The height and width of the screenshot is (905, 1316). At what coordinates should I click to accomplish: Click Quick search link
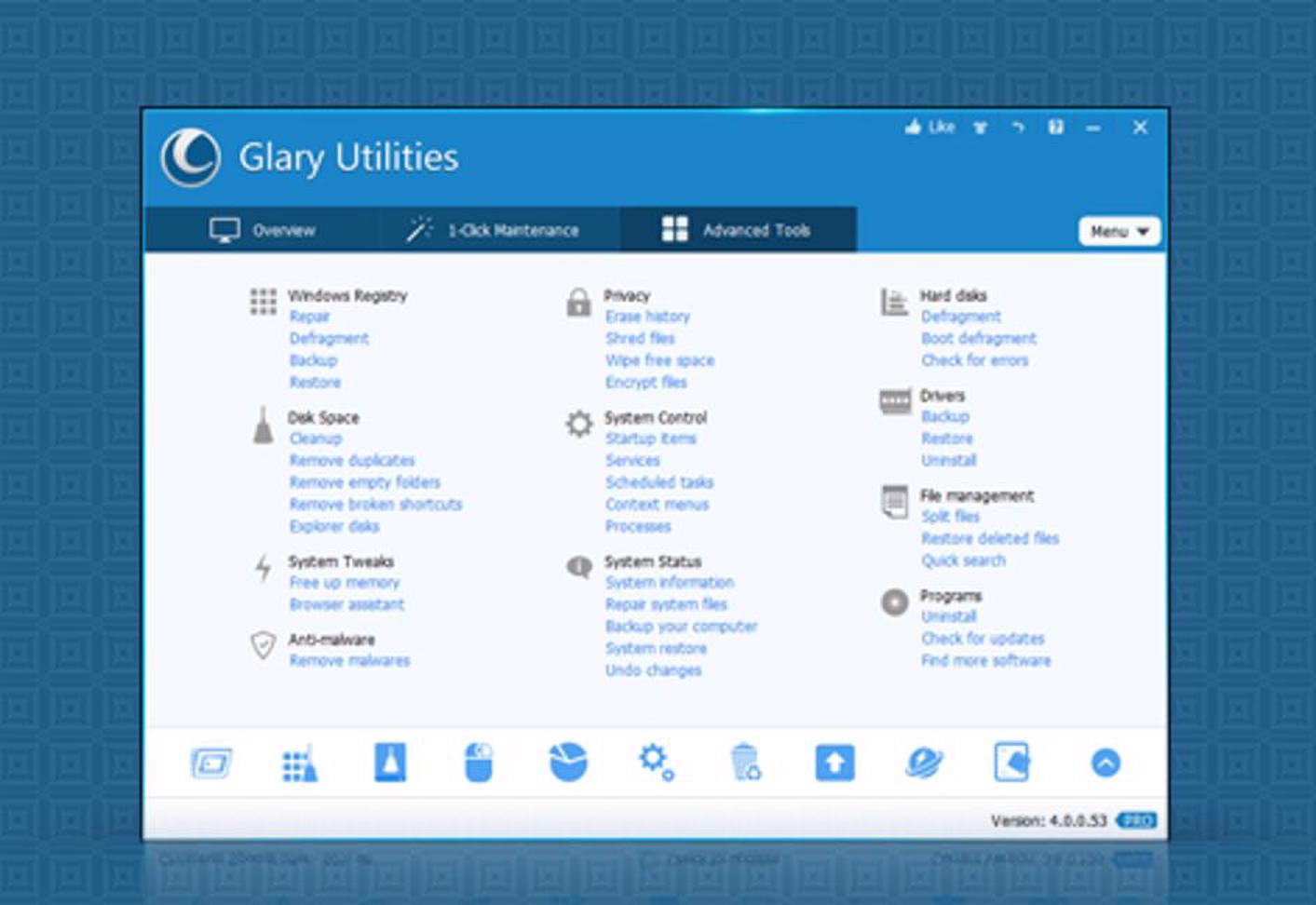(963, 561)
